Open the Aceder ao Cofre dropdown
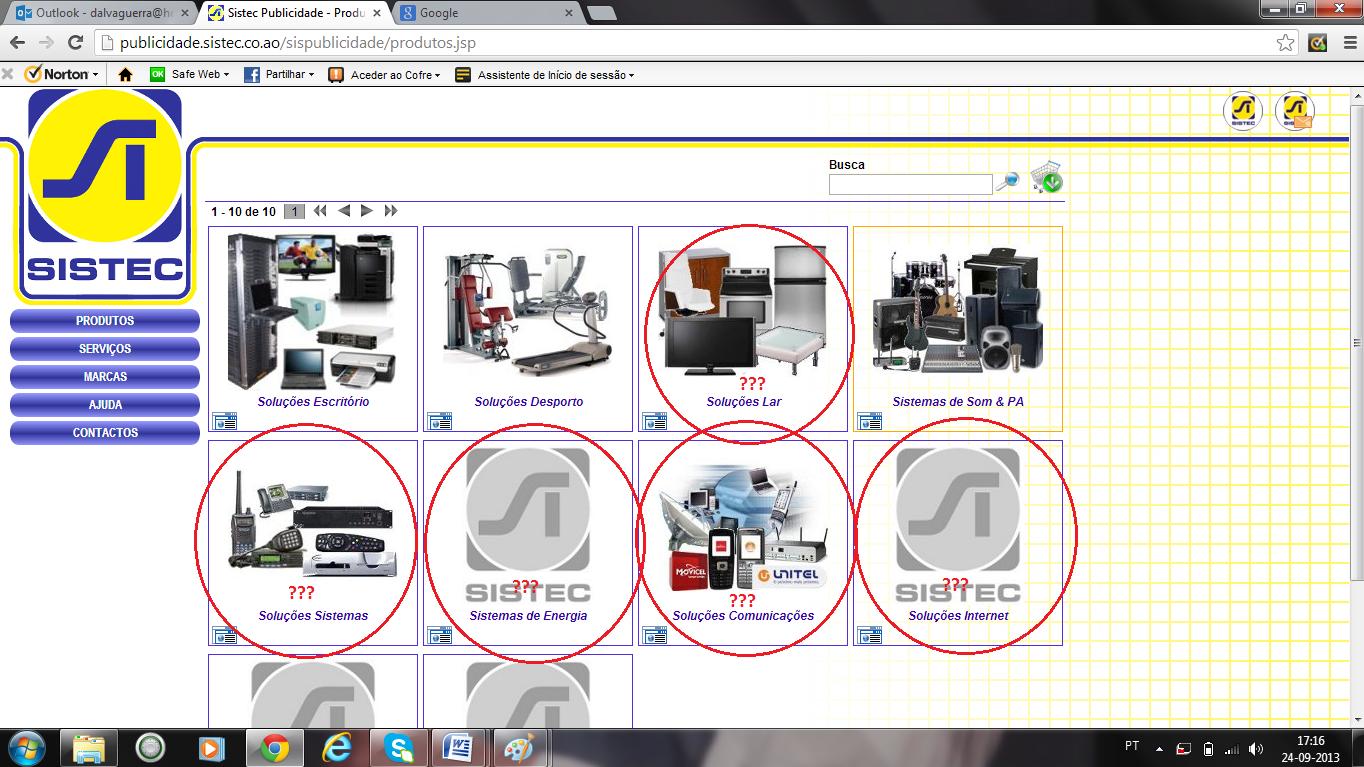This screenshot has height=767, width=1364. [385, 75]
